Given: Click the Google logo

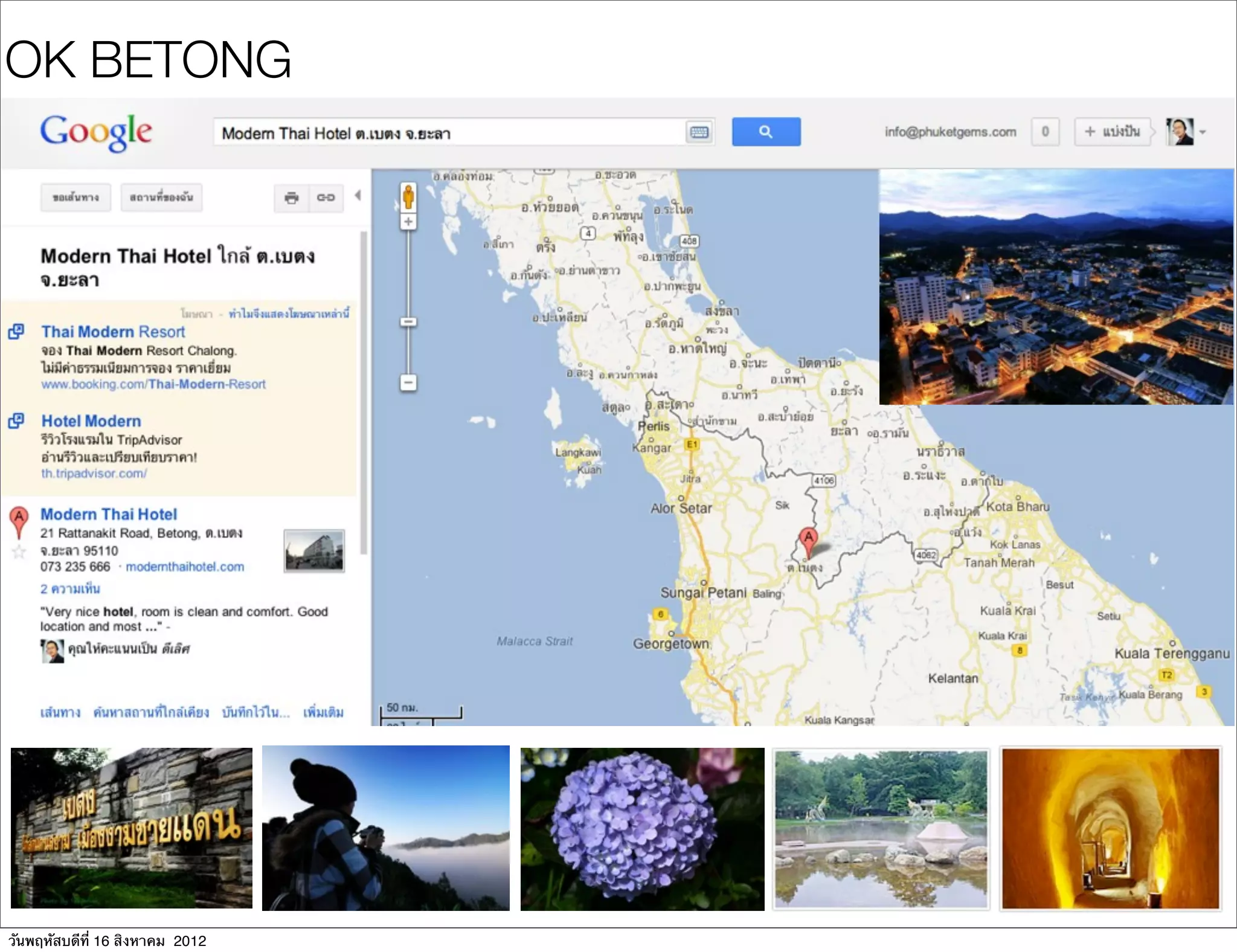Looking at the screenshot, I should pyautogui.click(x=96, y=132).
